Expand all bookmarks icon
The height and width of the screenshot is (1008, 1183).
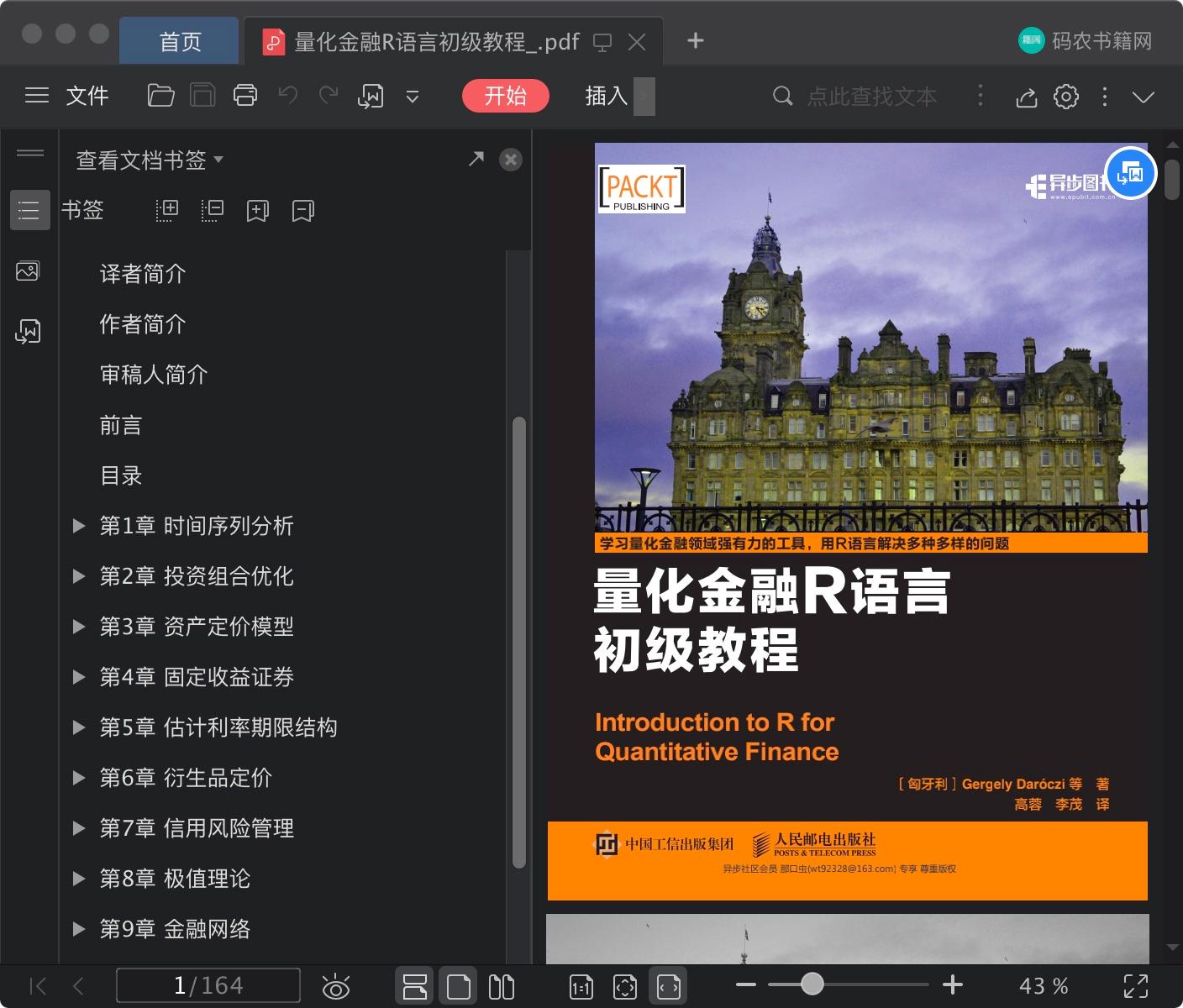(x=167, y=210)
